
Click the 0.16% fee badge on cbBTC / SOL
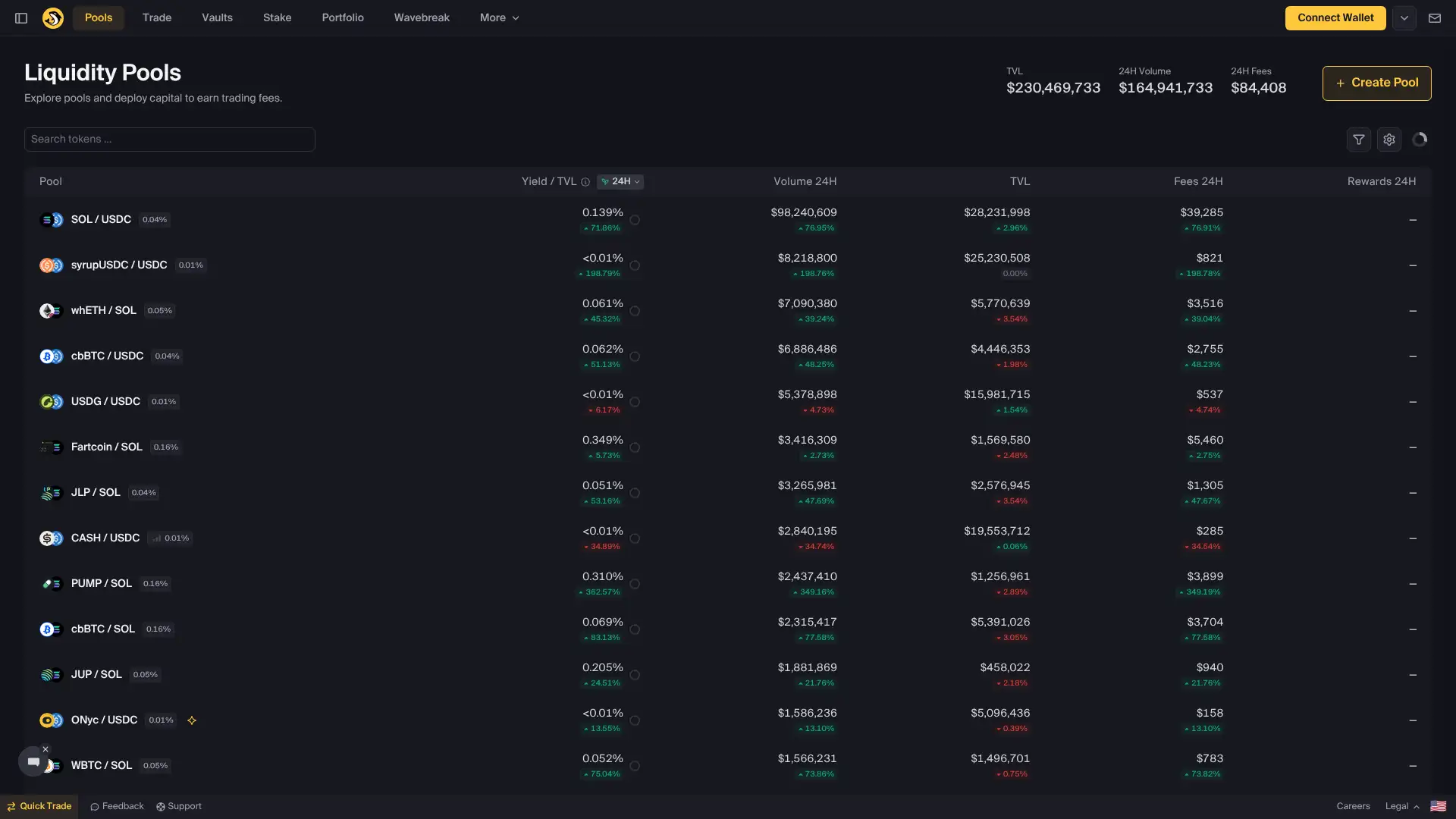point(158,629)
